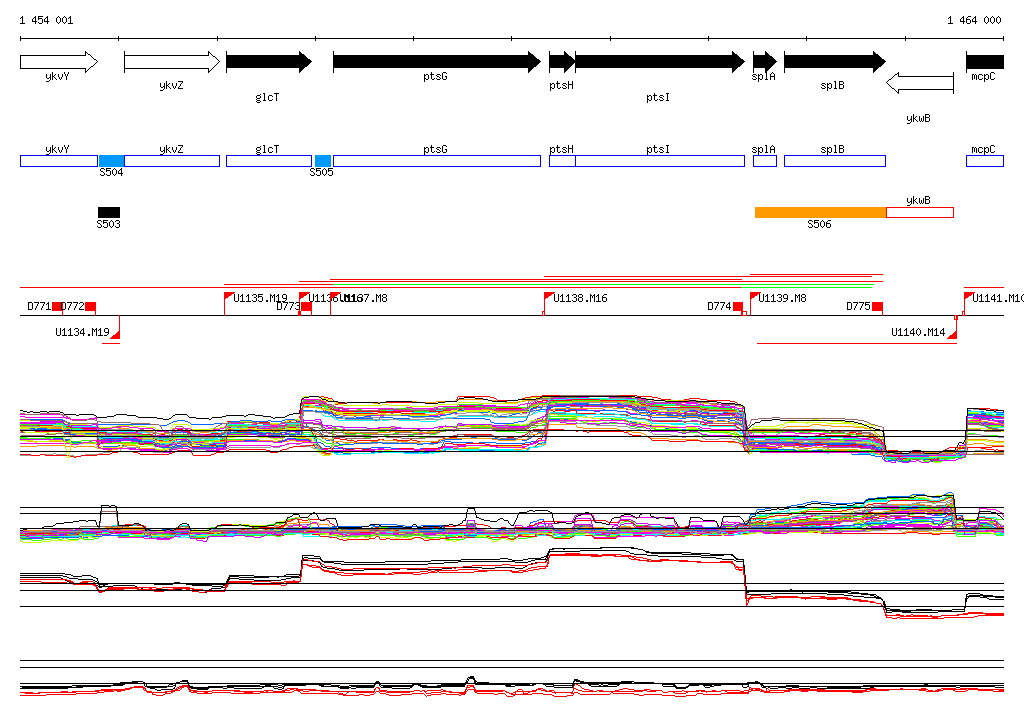Select the ptsI gene arrow
The height and width of the screenshot is (714, 1024).
coord(659,62)
